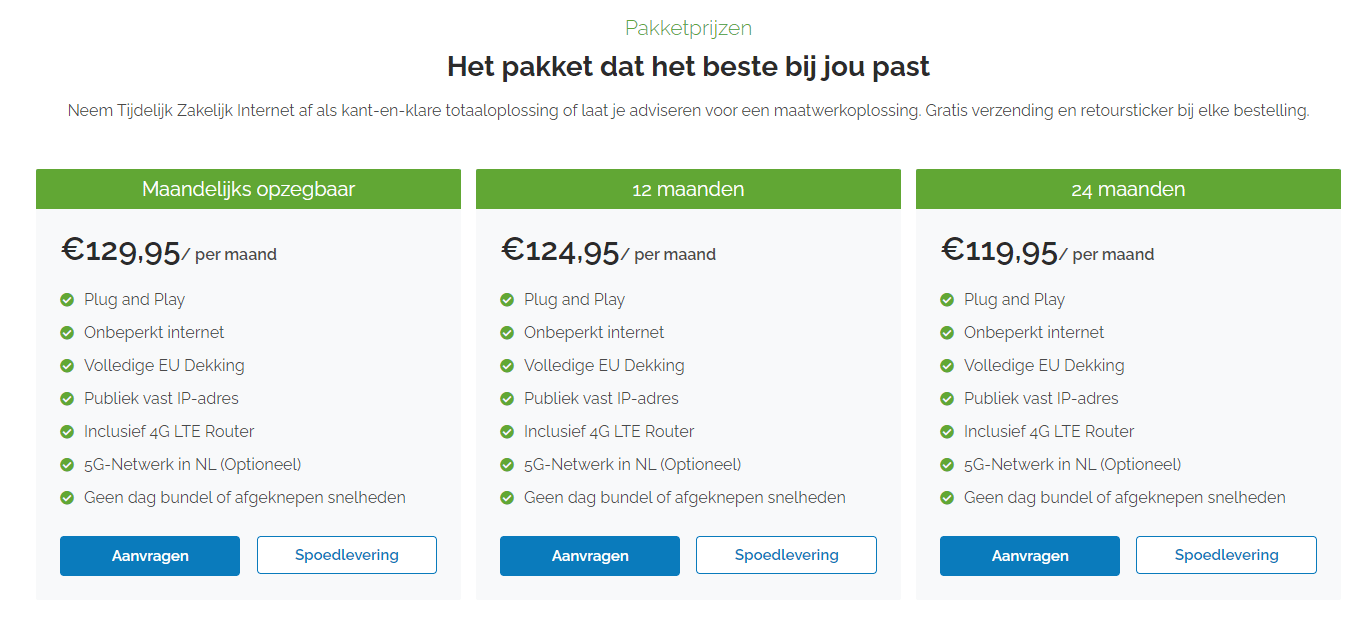Request the 12 maanden package via Aanvragen

pyautogui.click(x=590, y=556)
